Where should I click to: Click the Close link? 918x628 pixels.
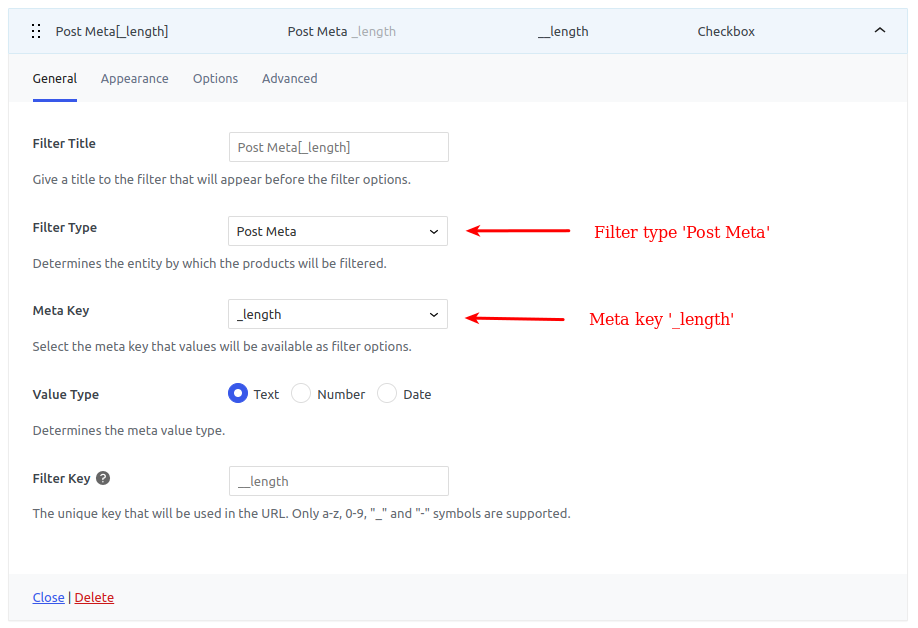tap(49, 598)
